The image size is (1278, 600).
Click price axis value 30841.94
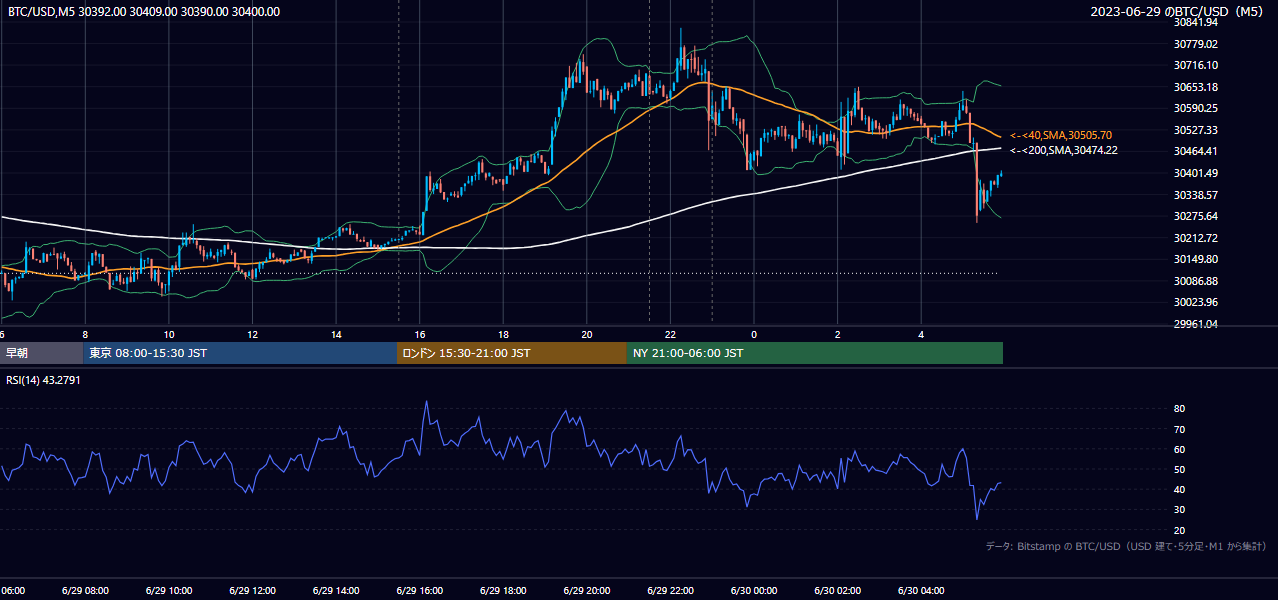1196,22
